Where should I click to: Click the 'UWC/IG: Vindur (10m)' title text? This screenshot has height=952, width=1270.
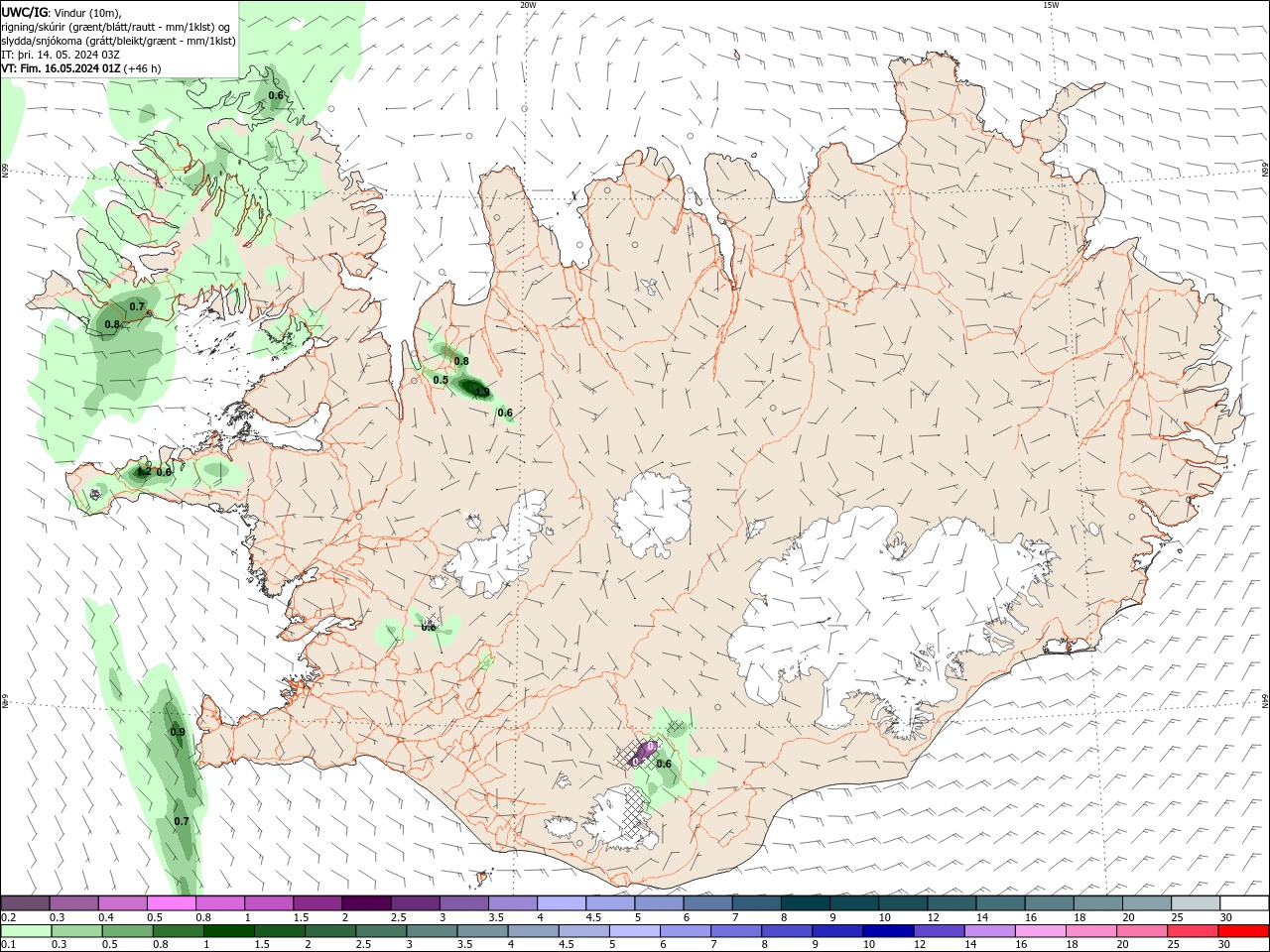61,12
